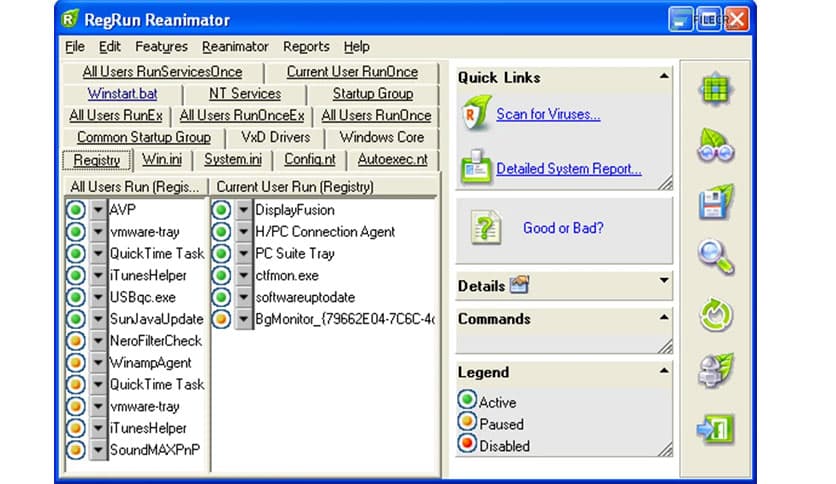This screenshot has height=484, width=836.
Task: Select the Registry tab
Action: (97, 160)
